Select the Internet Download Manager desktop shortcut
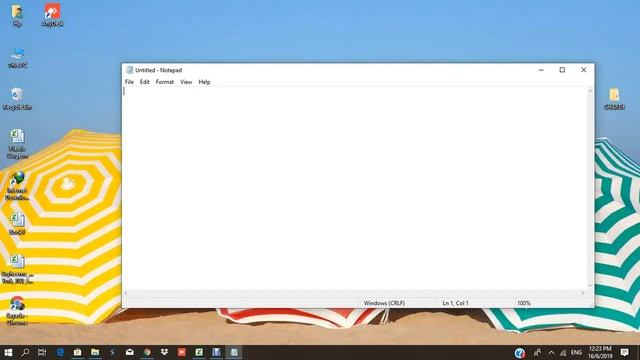 click(x=17, y=186)
